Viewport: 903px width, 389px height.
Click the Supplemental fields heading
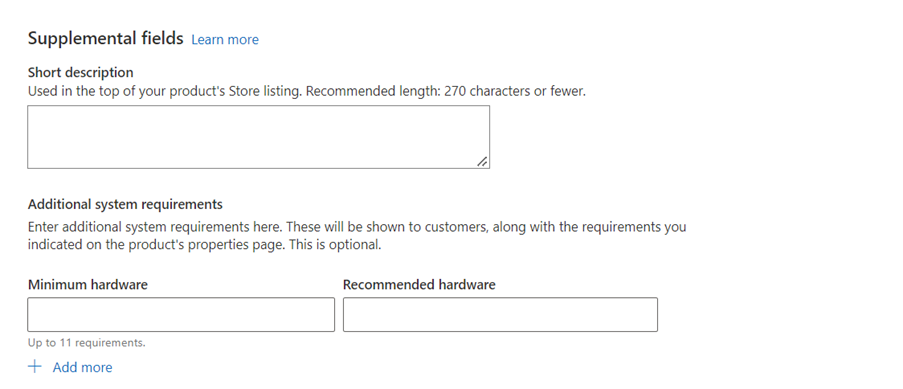click(105, 39)
